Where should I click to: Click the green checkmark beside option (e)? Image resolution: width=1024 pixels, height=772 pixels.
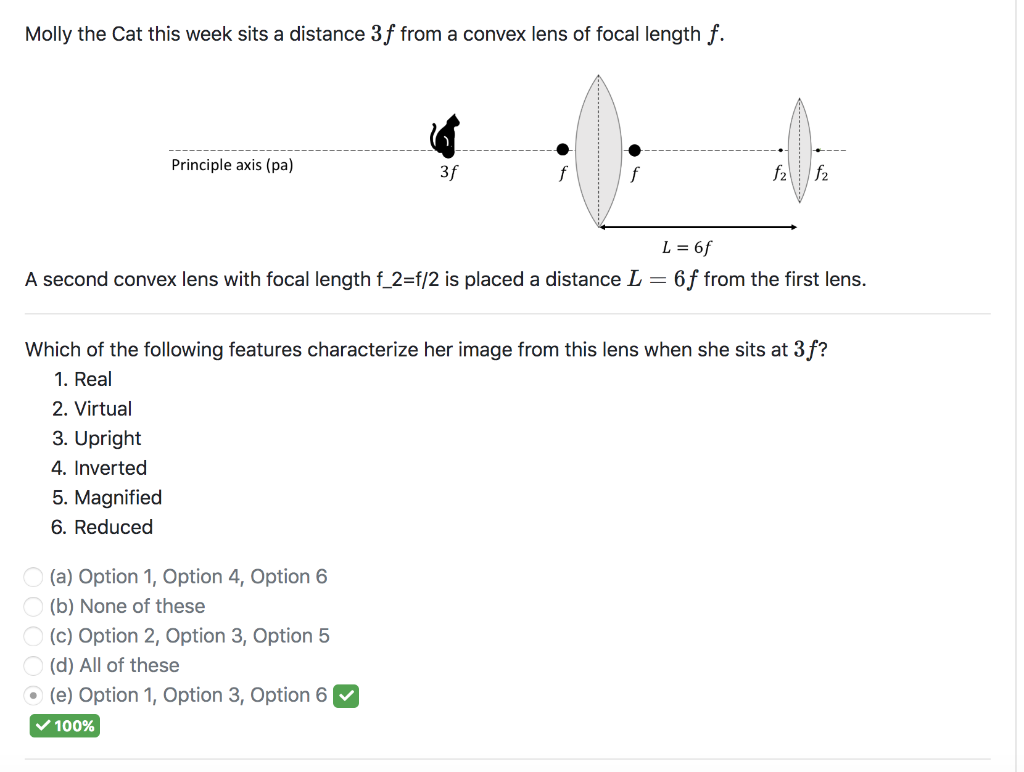346,694
